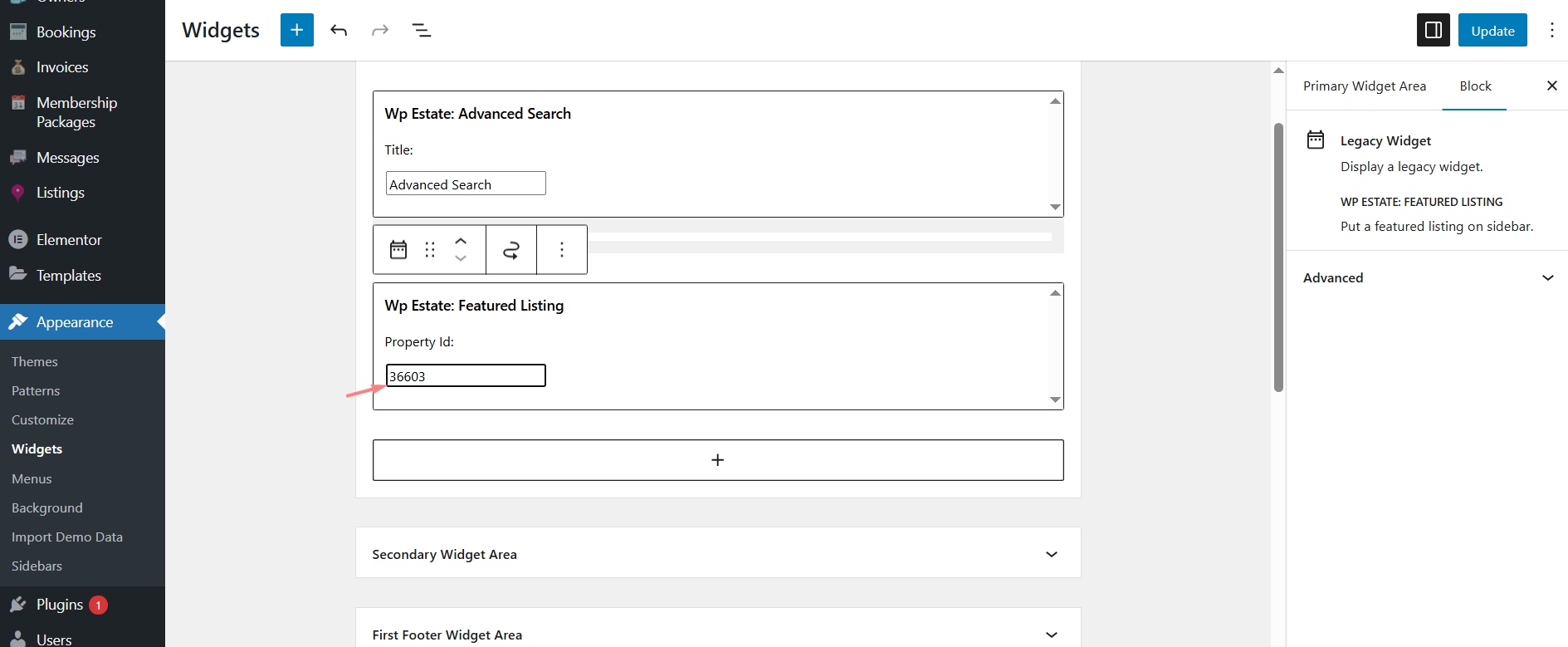Open the top-right Options three-dot menu
The height and width of the screenshot is (647, 1568).
point(1551,31)
